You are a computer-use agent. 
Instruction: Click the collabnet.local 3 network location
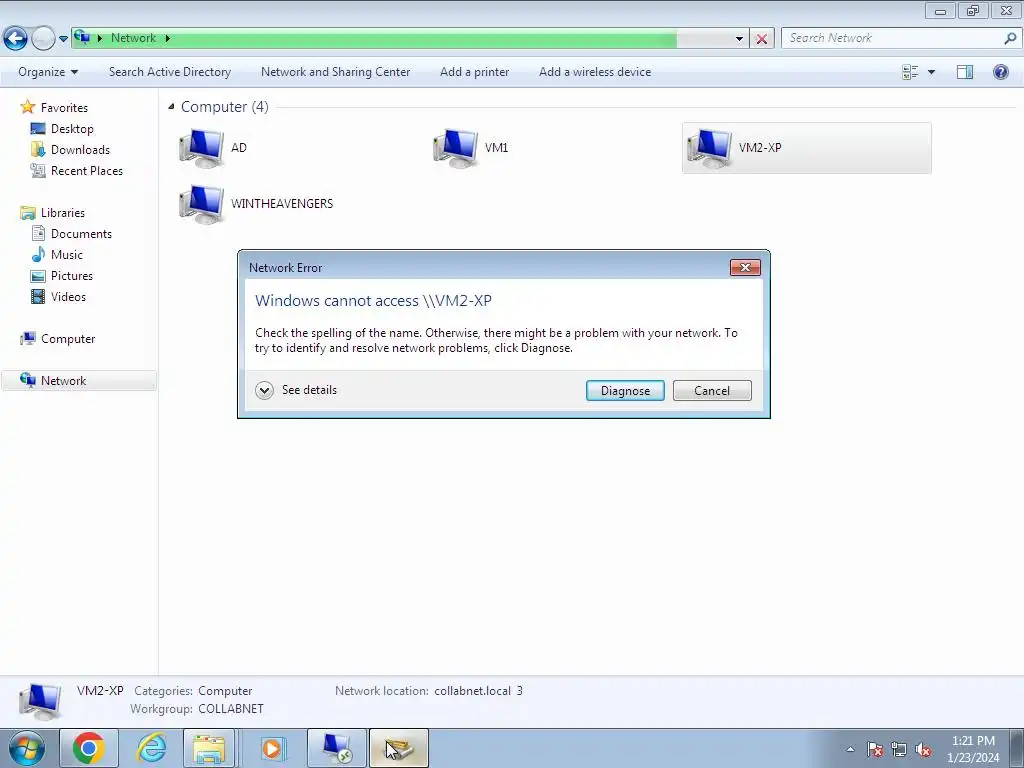coord(478,690)
